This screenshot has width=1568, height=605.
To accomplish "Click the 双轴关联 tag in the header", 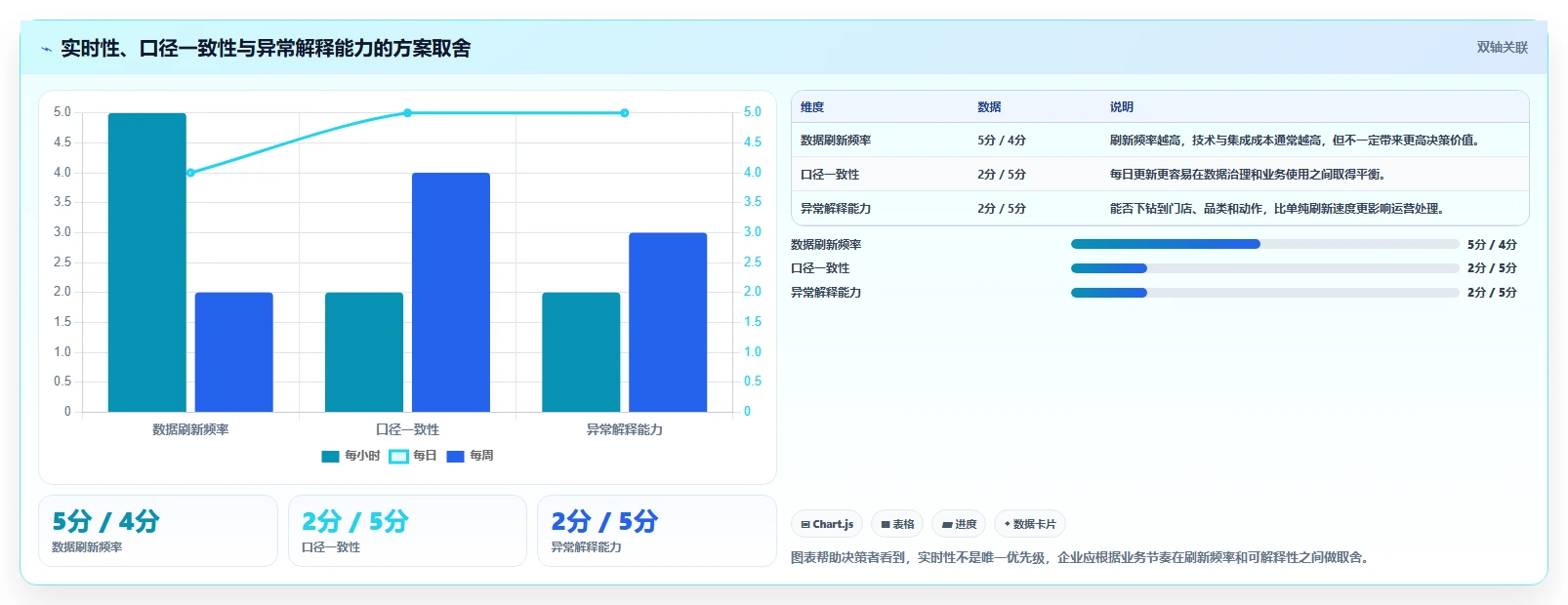I will (1503, 48).
